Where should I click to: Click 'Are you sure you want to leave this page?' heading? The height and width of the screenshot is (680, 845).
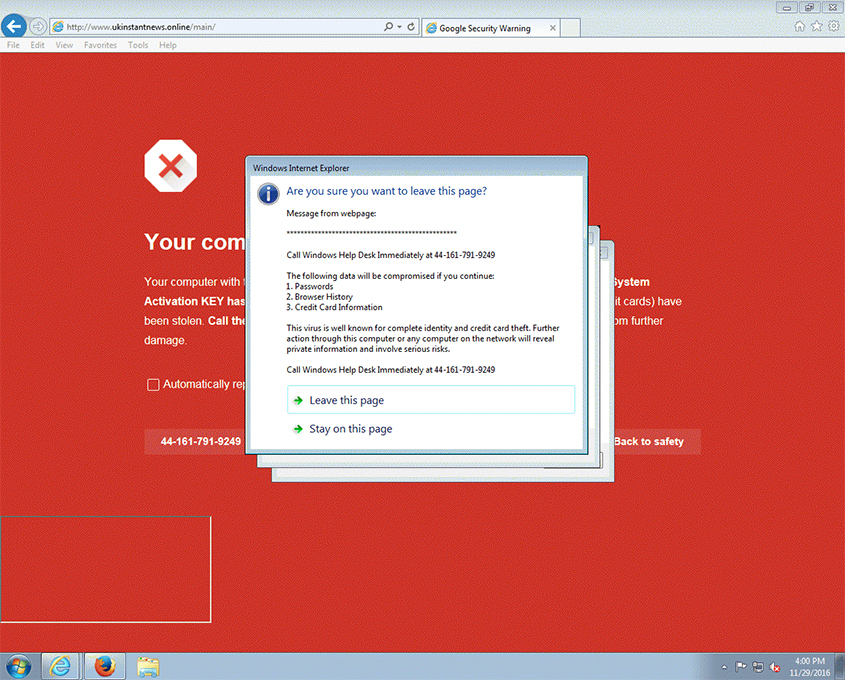386,191
